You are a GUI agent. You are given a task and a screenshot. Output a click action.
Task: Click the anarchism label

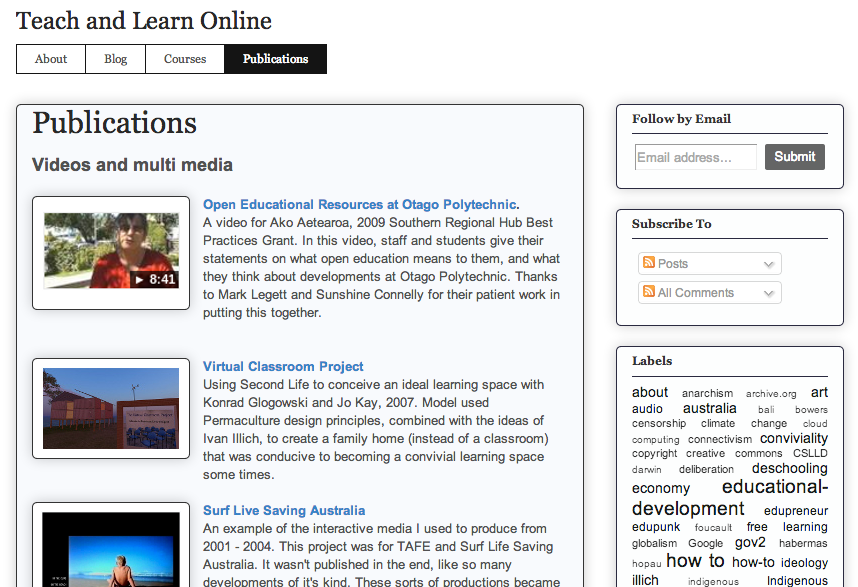click(708, 393)
